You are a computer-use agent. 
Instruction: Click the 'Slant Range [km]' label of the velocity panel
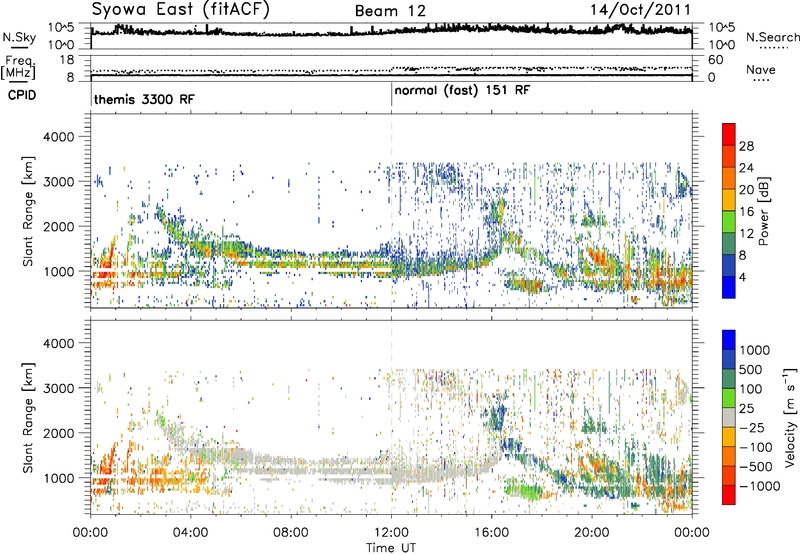pyautogui.click(x=28, y=418)
